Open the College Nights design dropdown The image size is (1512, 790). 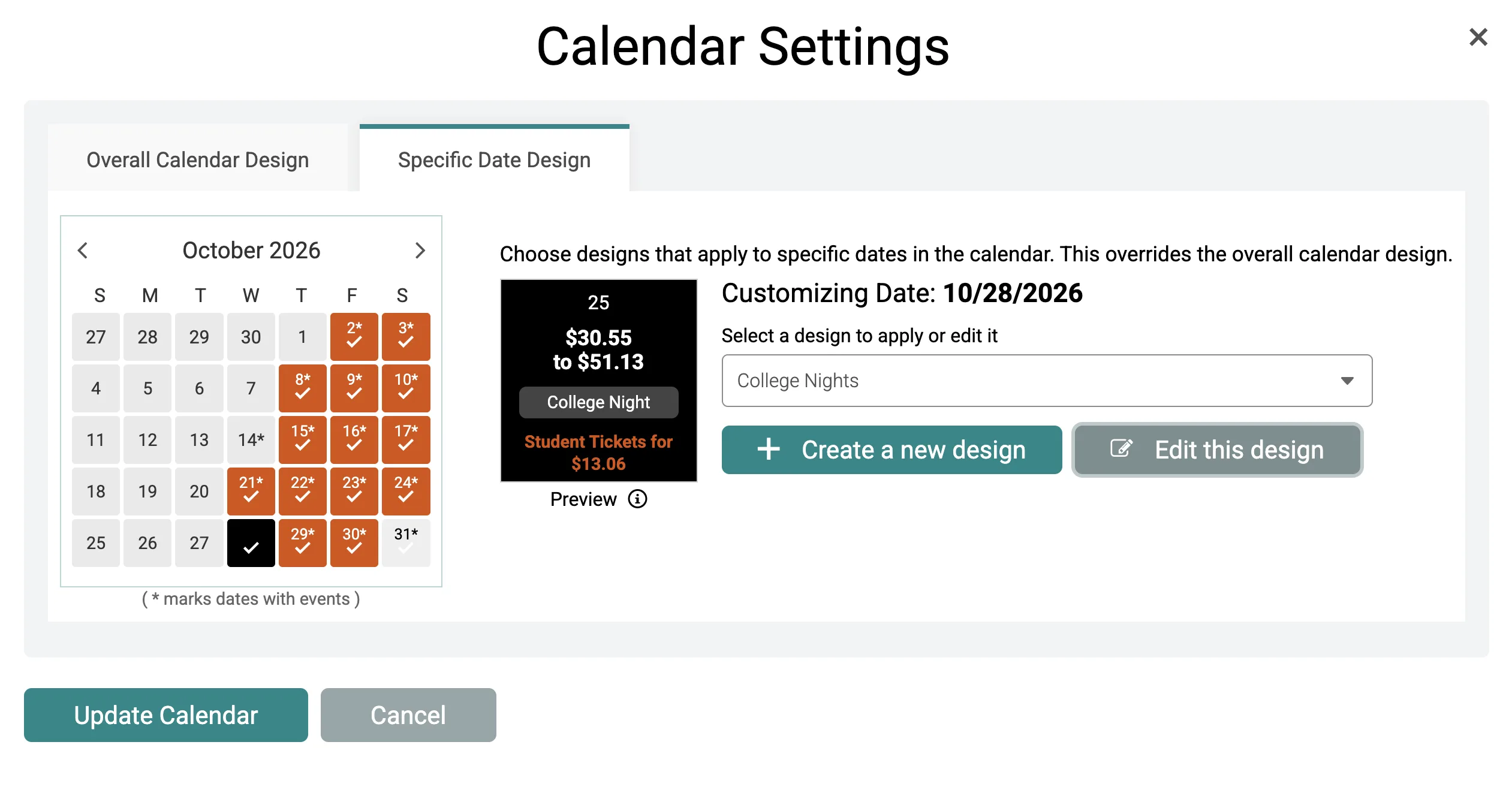click(1047, 381)
